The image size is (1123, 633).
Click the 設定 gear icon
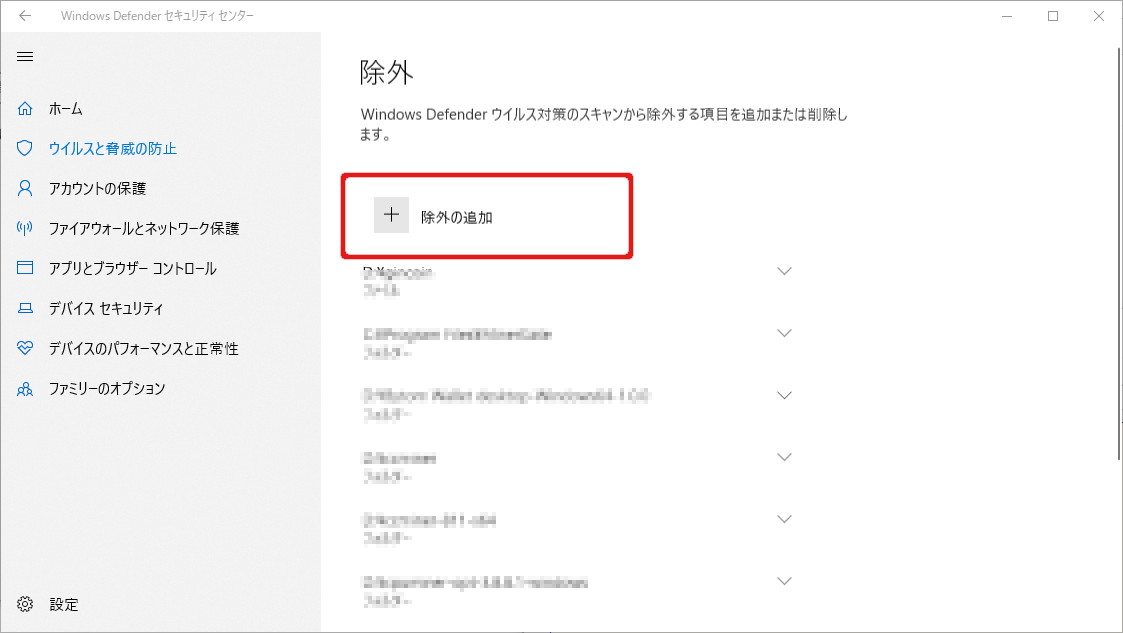coord(25,604)
